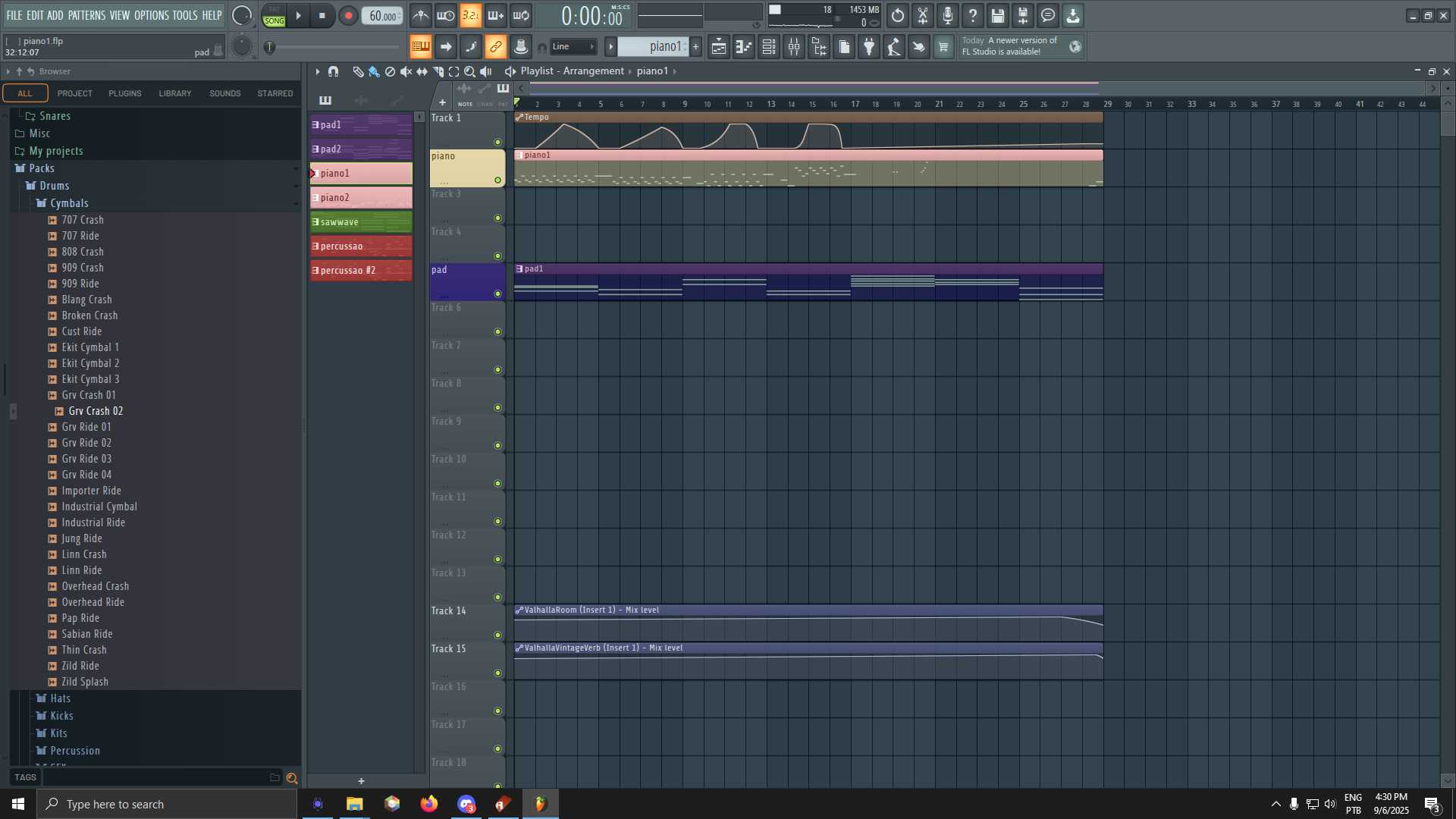Open the Piano roll view

click(743, 47)
